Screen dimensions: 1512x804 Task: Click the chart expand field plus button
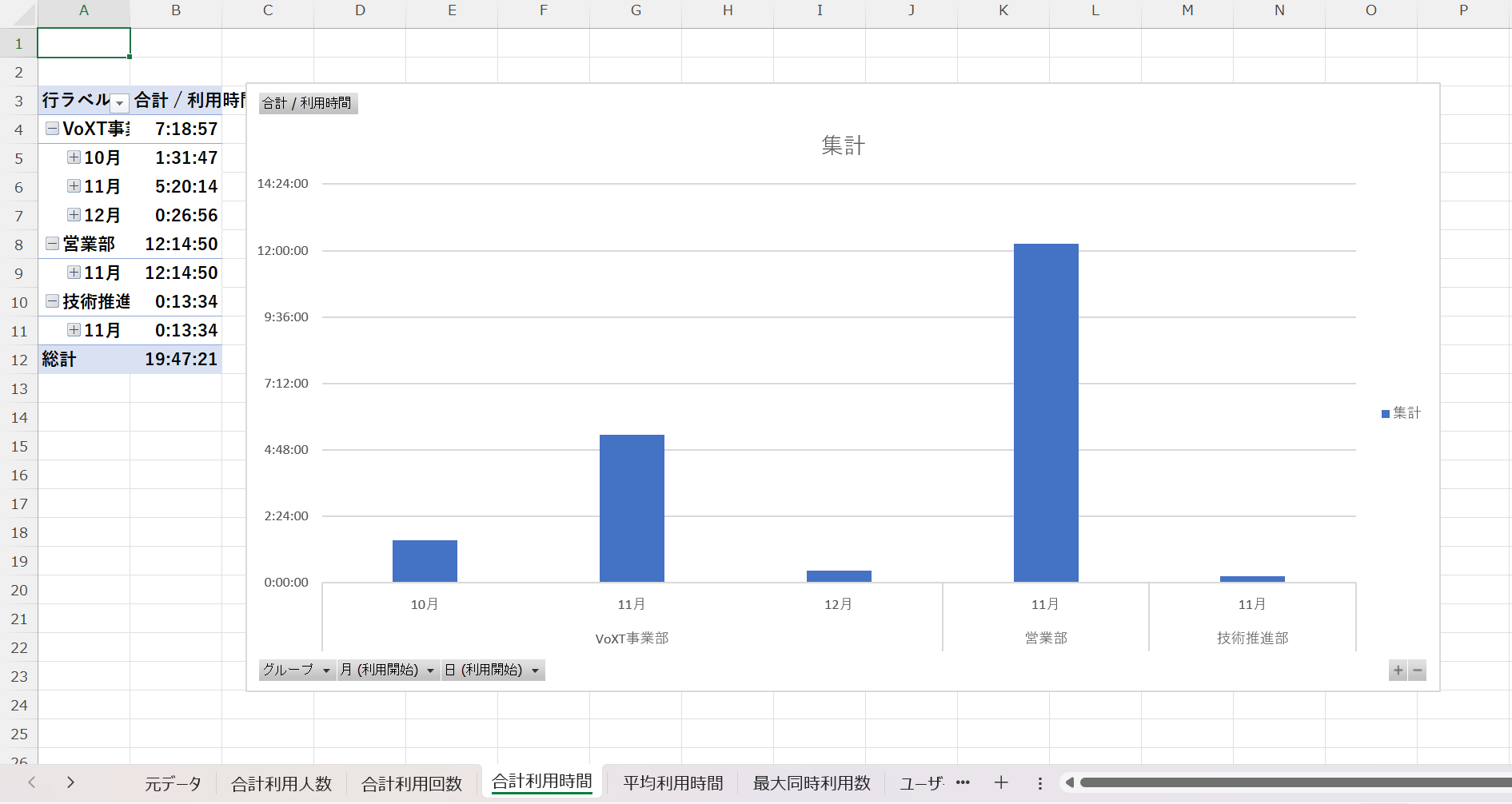tap(1398, 671)
